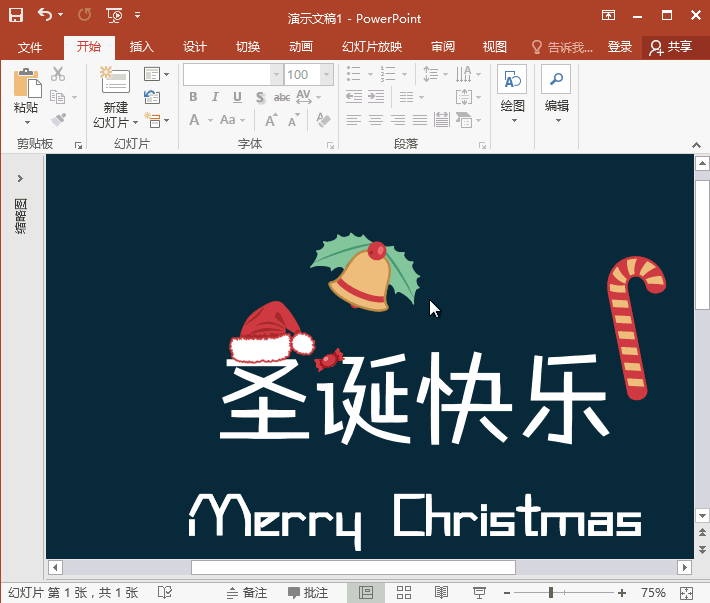The height and width of the screenshot is (603, 710).
Task: Click the Share (共享) button
Action: pyautogui.click(x=670, y=47)
